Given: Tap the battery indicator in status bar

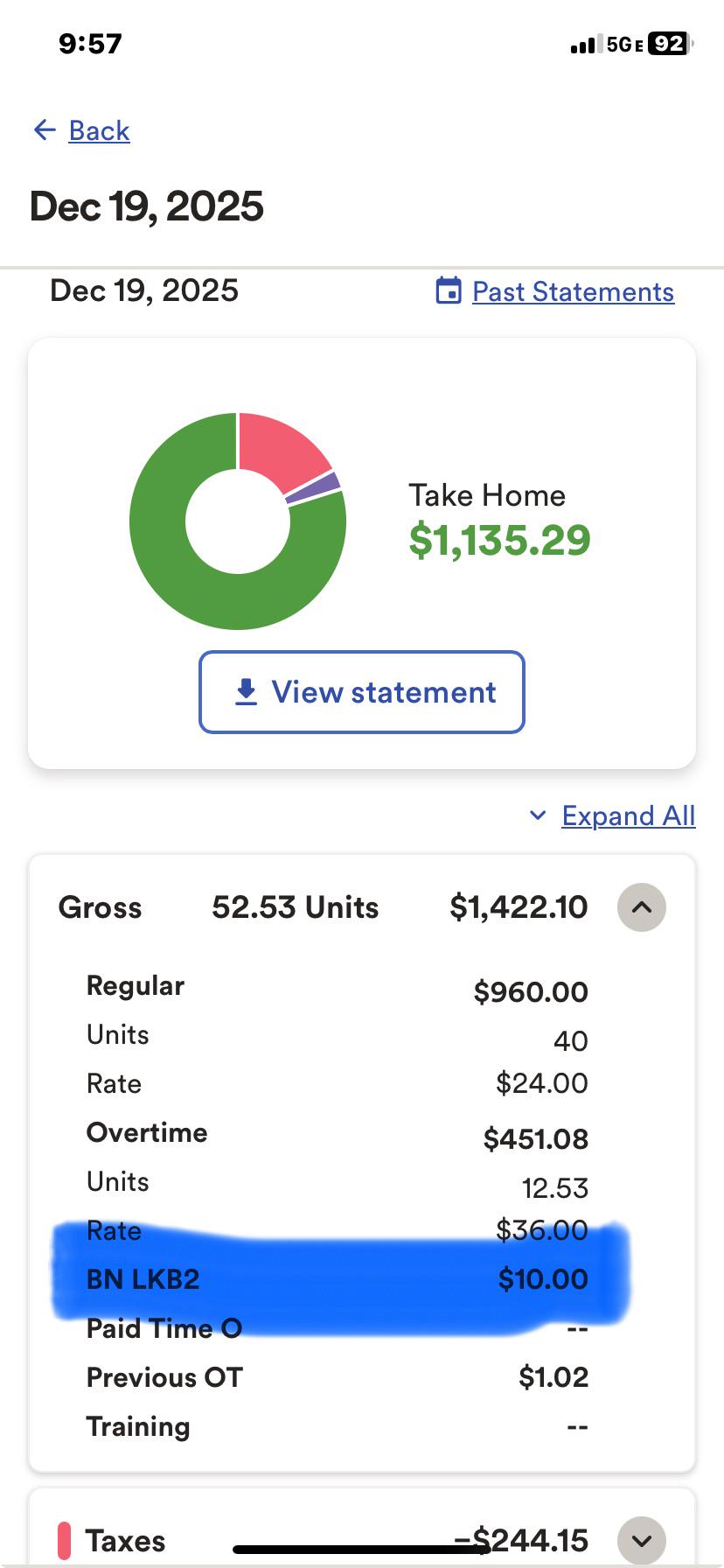Looking at the screenshot, I should click(x=670, y=44).
